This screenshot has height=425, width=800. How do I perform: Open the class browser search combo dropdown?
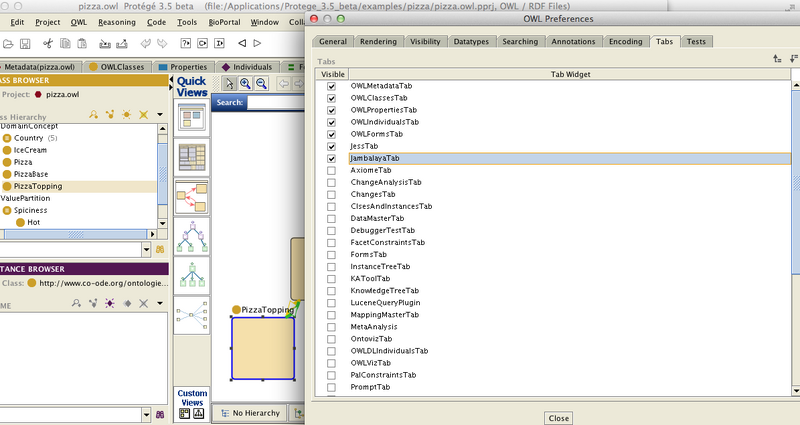click(x=146, y=249)
